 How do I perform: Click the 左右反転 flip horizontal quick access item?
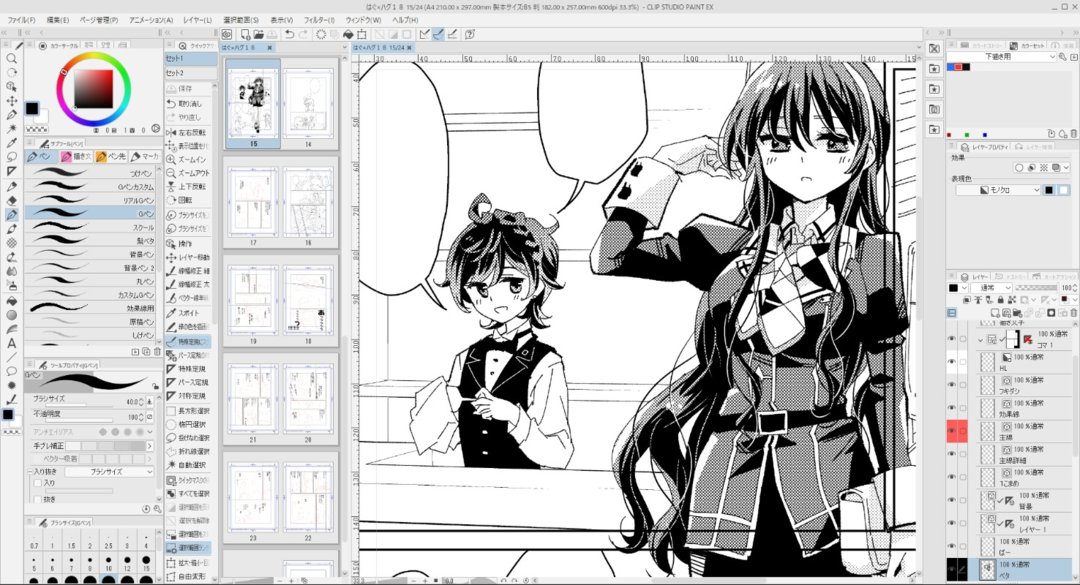188,132
